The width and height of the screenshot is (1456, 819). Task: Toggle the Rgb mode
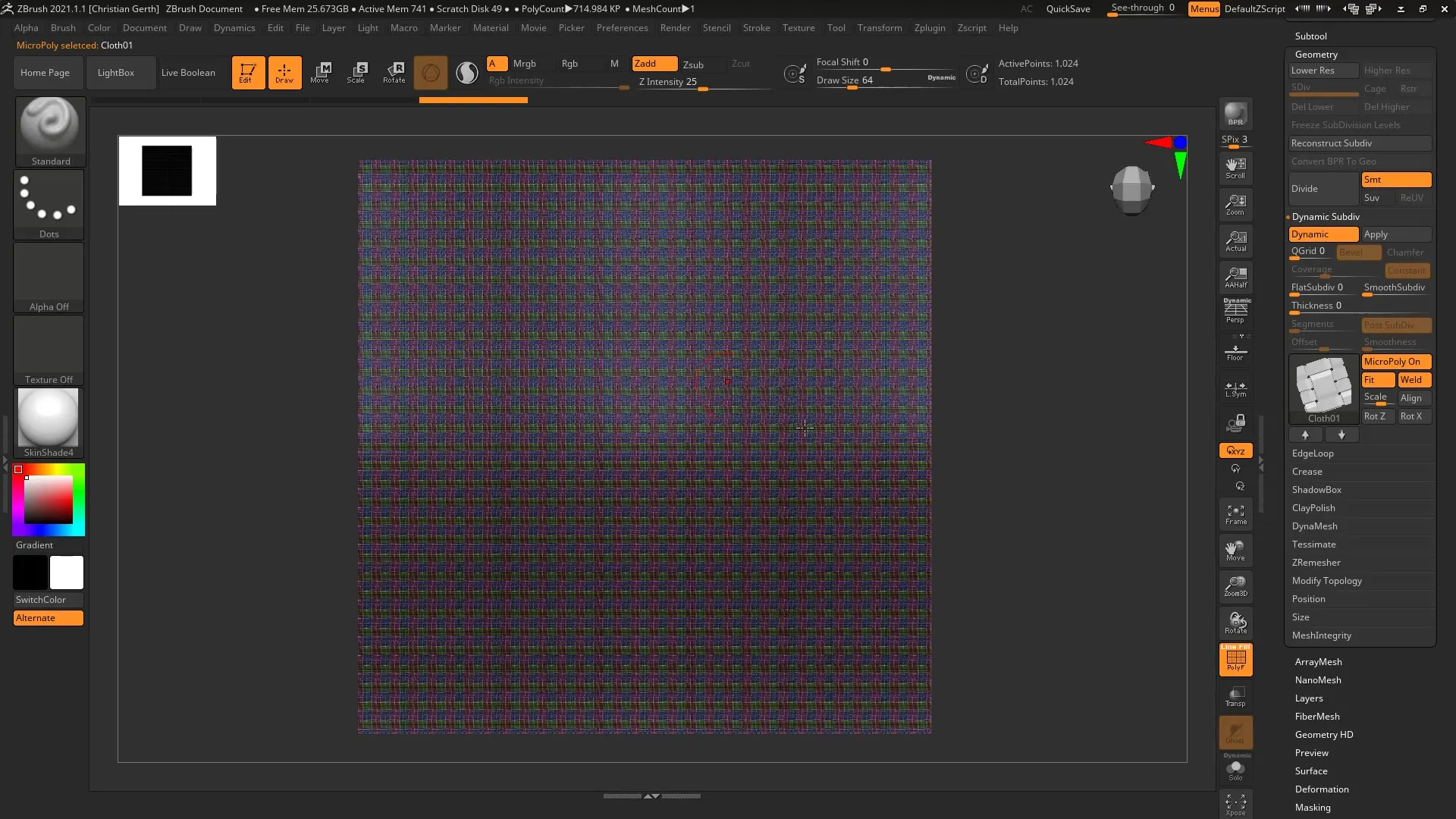(570, 64)
